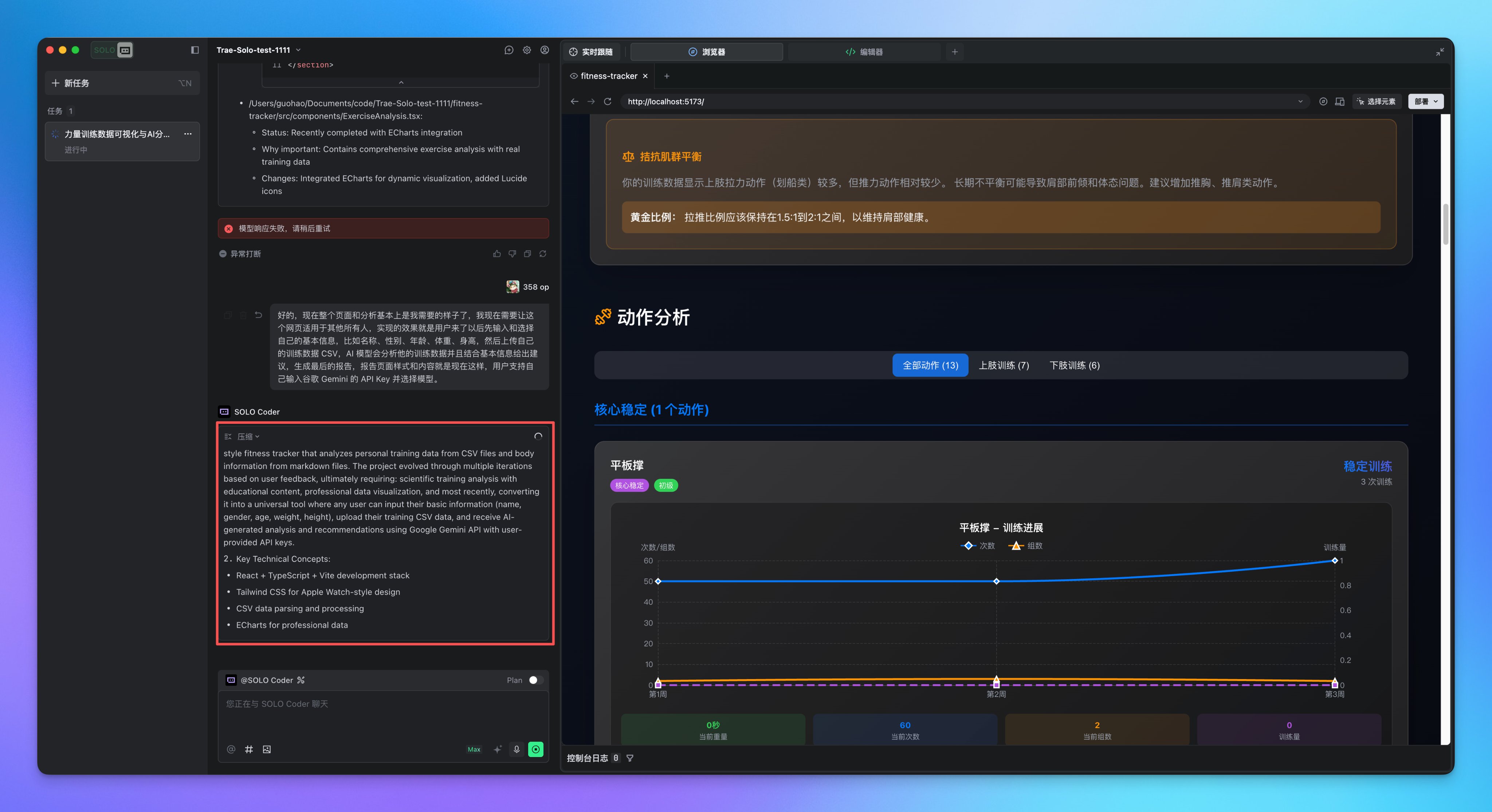
Task: Toggle the SOLO mode switch
Action: [113, 50]
